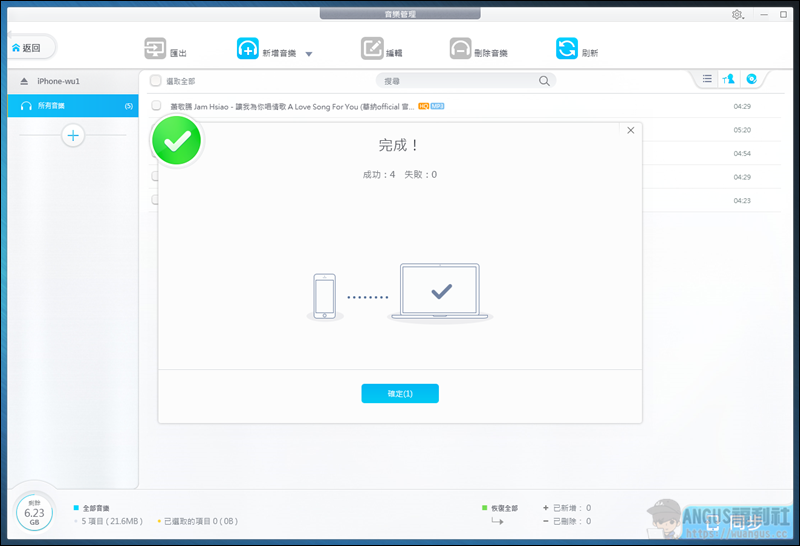
Task: Open the settings gear dropdown
Action: pyautogui.click(x=739, y=15)
